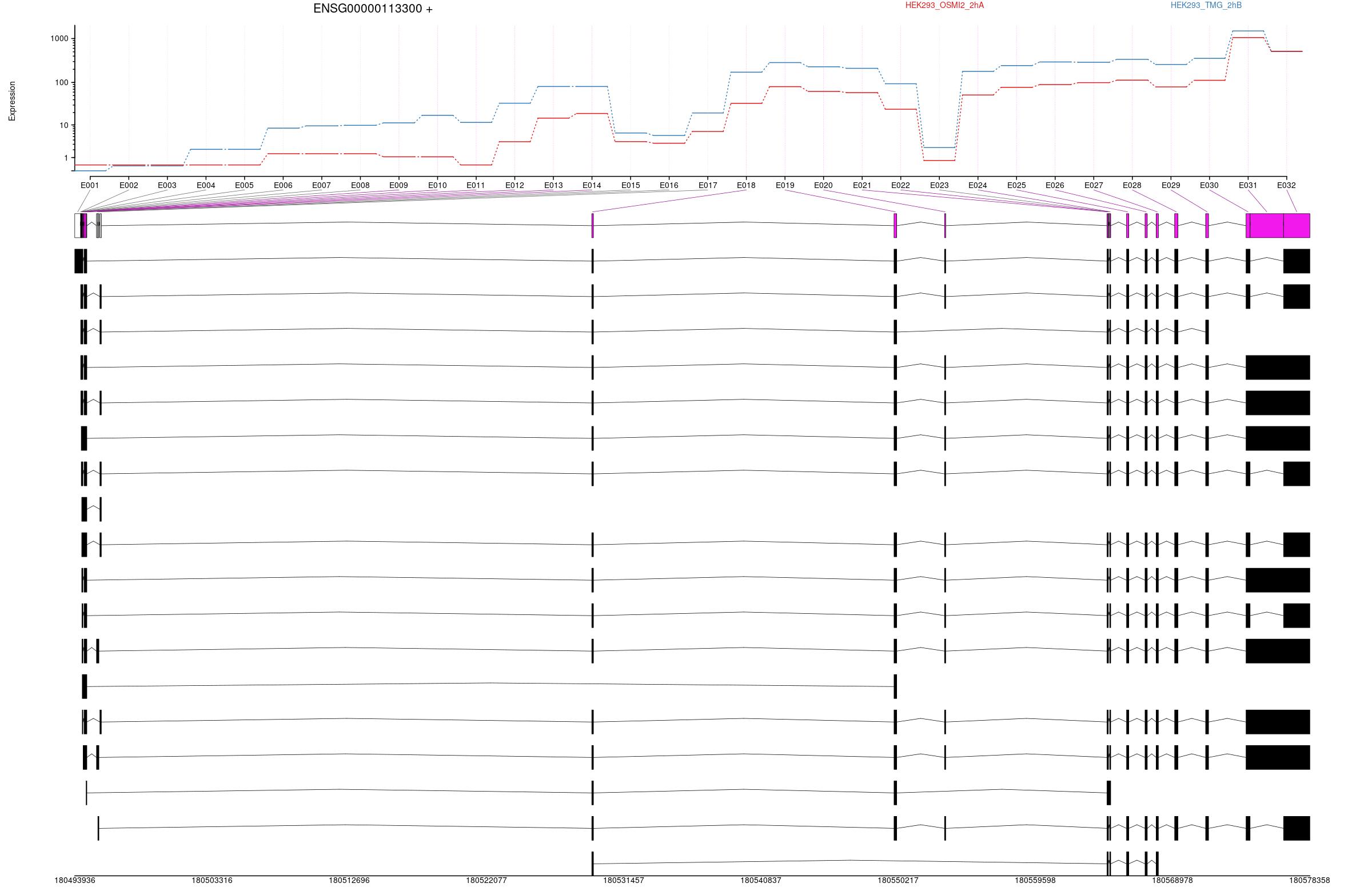Click exon label E021

[863, 185]
